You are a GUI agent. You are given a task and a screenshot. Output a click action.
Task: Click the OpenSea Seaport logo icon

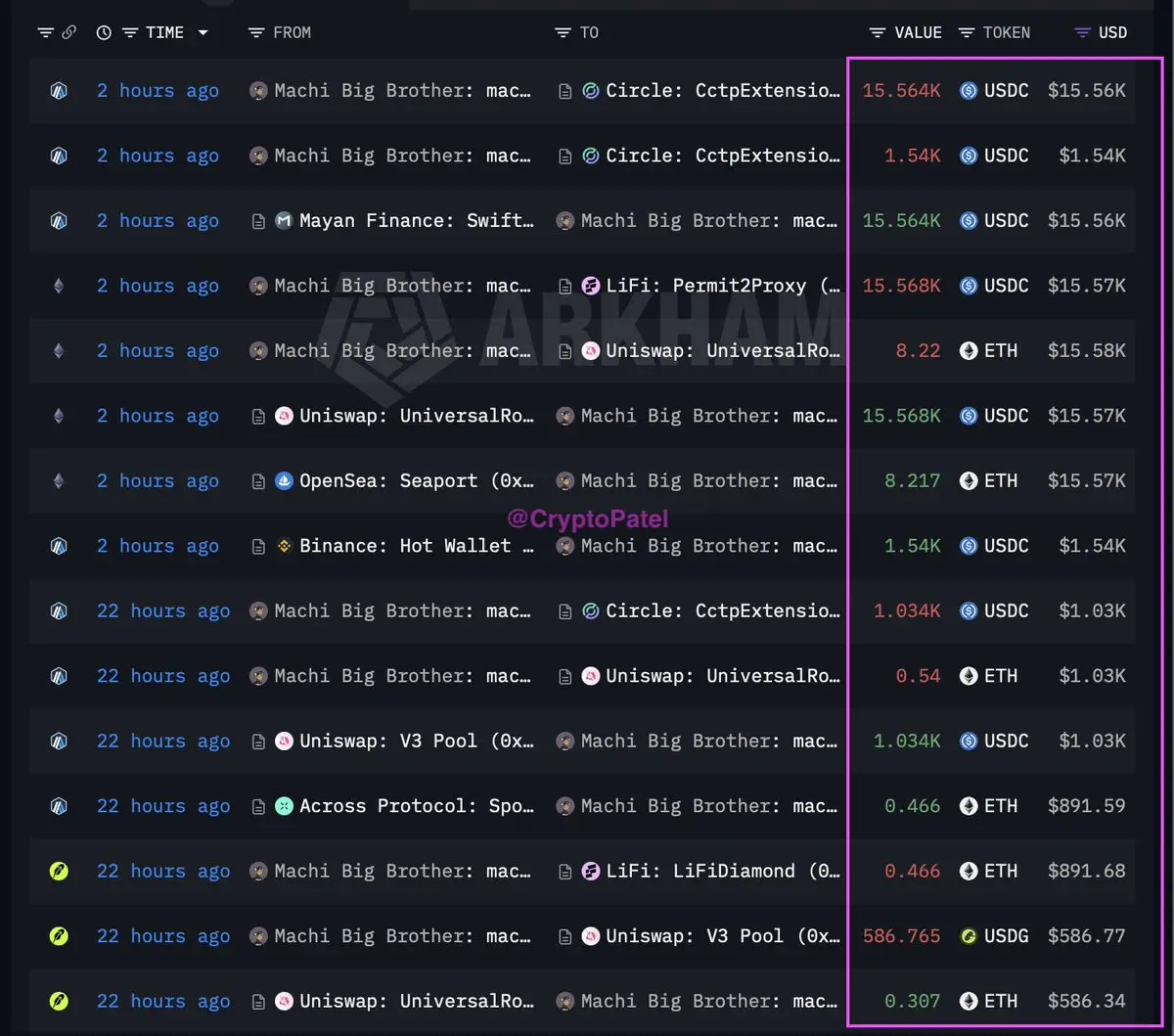tap(284, 481)
